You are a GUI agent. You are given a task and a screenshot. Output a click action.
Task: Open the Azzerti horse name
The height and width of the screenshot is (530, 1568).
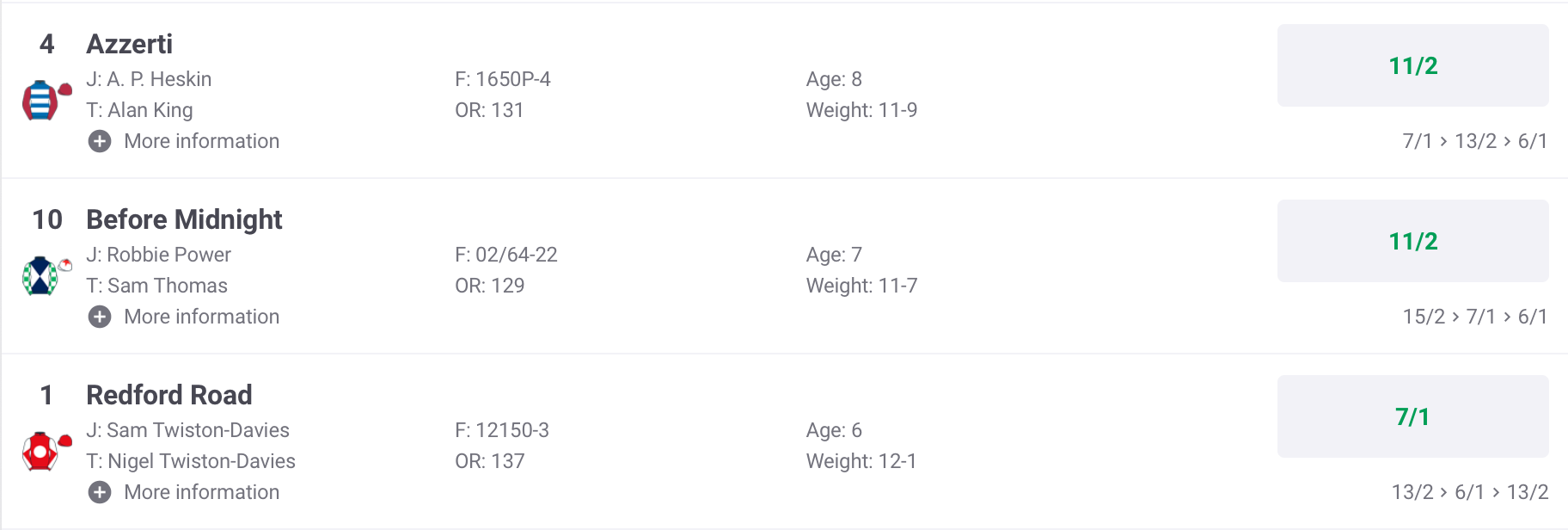coord(130,44)
